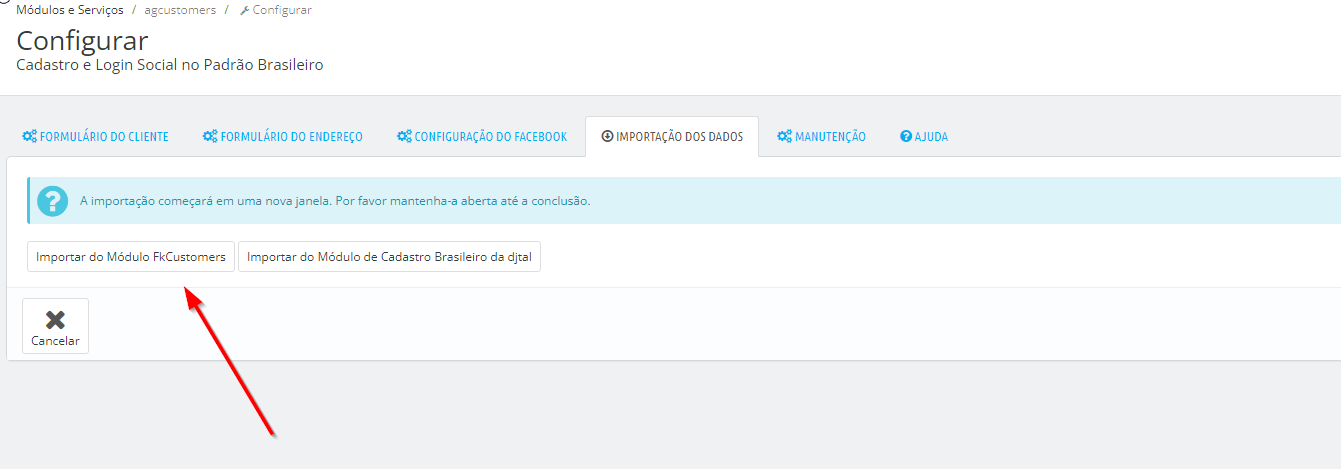Click the blue question mark info icon

[52, 201]
